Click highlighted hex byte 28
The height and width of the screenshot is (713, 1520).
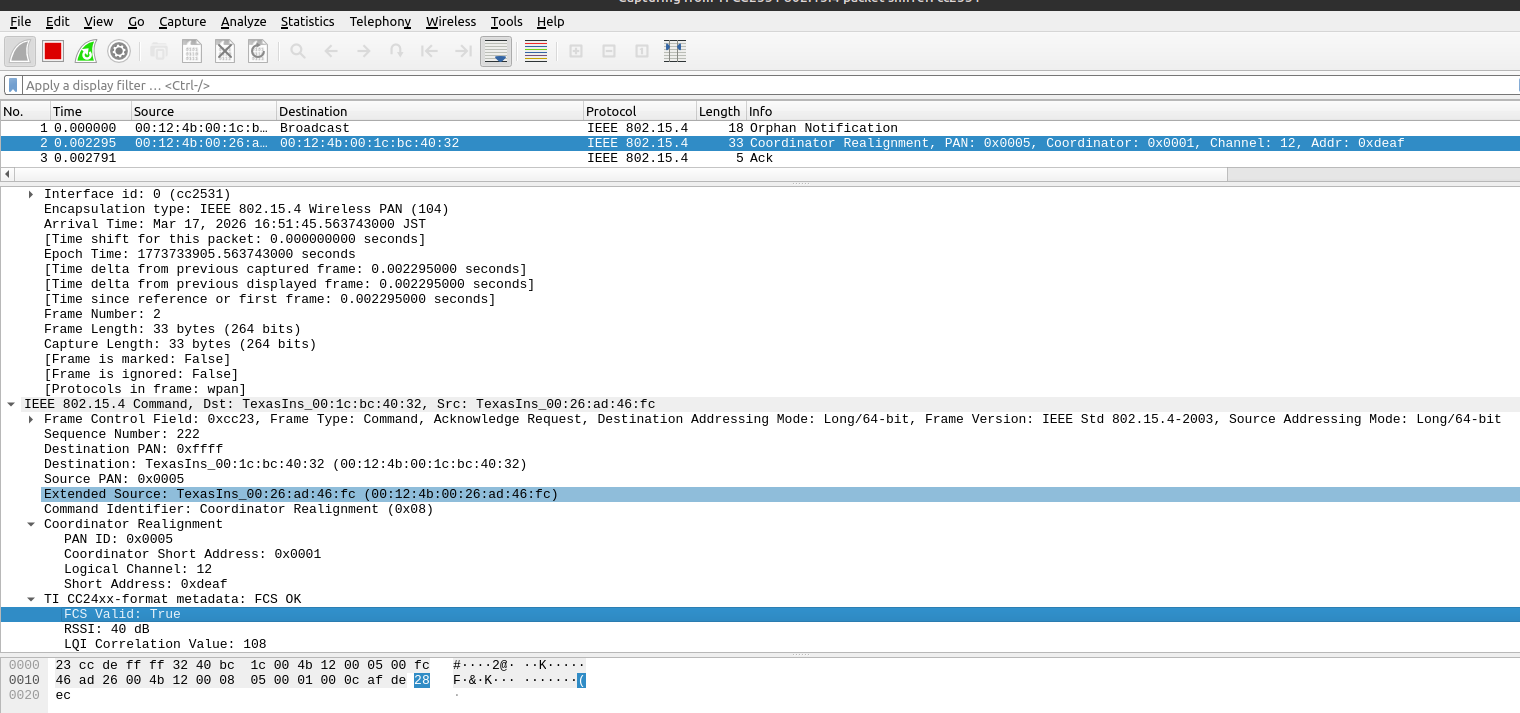[422, 680]
